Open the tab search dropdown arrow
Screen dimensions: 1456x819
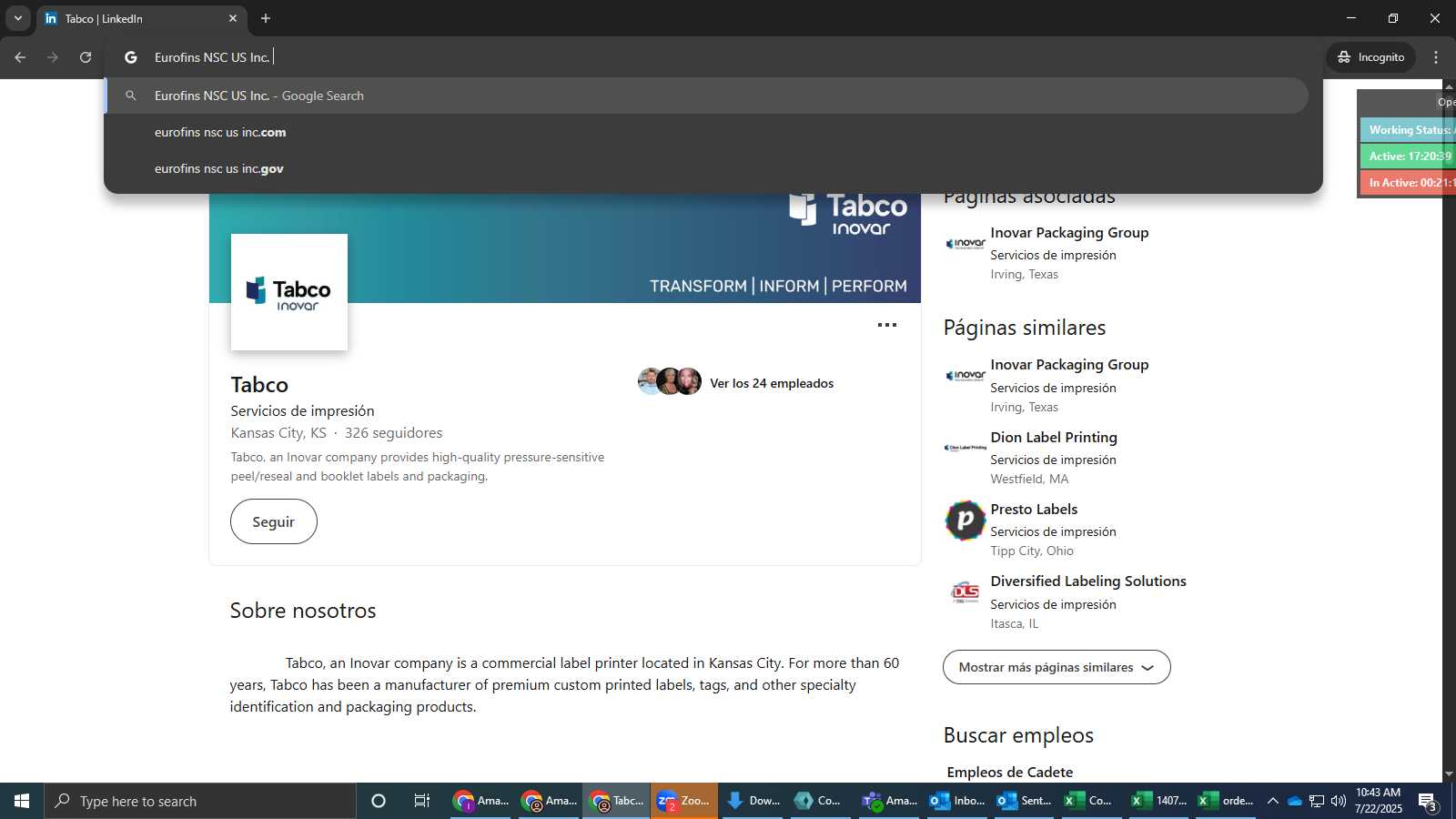click(x=17, y=18)
